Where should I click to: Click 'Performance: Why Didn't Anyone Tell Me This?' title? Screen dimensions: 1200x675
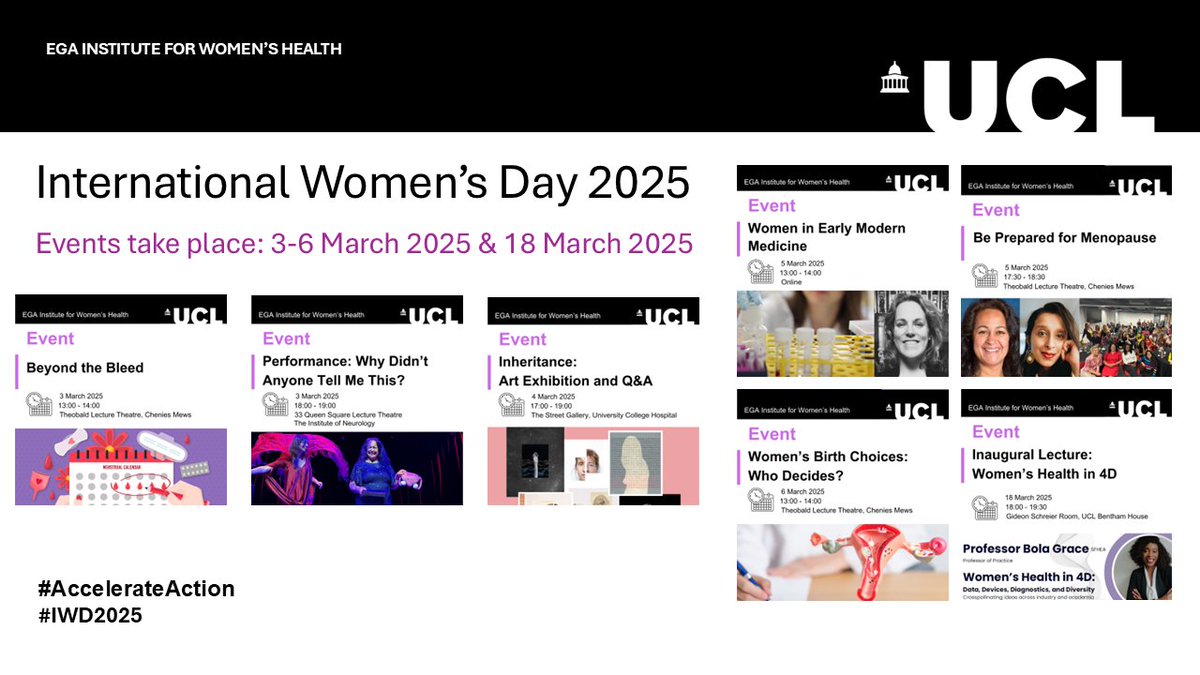click(x=346, y=369)
